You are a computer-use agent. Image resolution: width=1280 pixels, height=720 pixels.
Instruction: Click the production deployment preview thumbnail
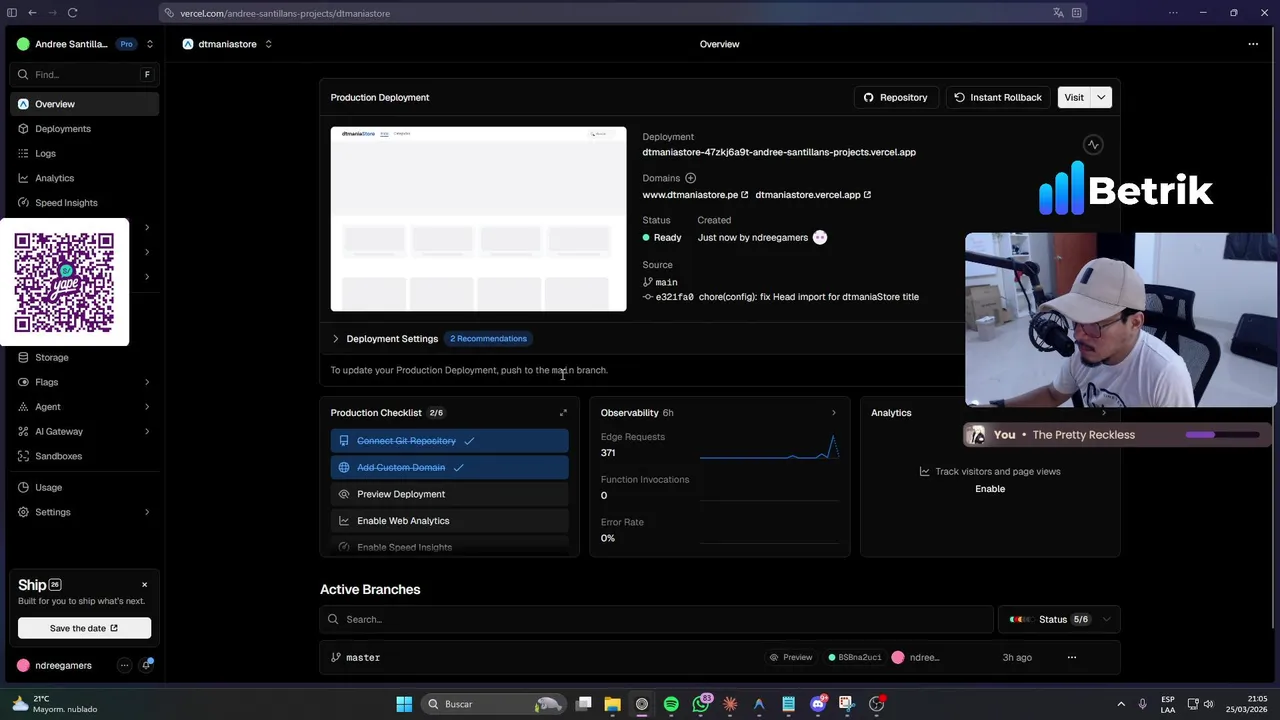coord(479,219)
